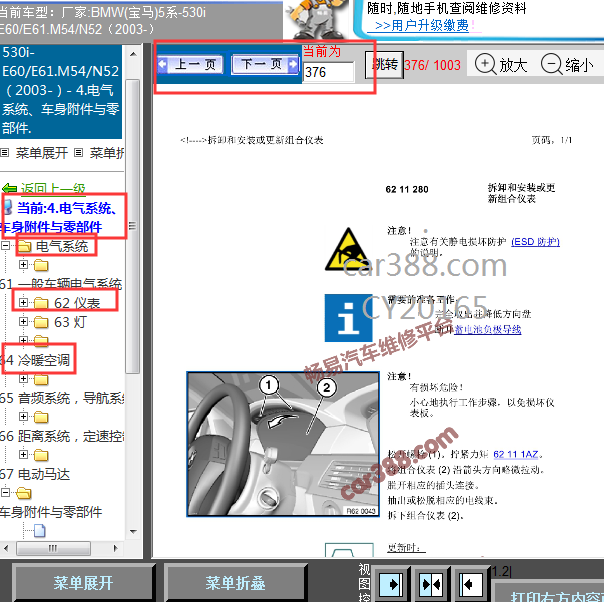Viewport: 604px width, 602px height.
Task: Collapse the 车身附件与零部件 tree node
Action: point(5,492)
